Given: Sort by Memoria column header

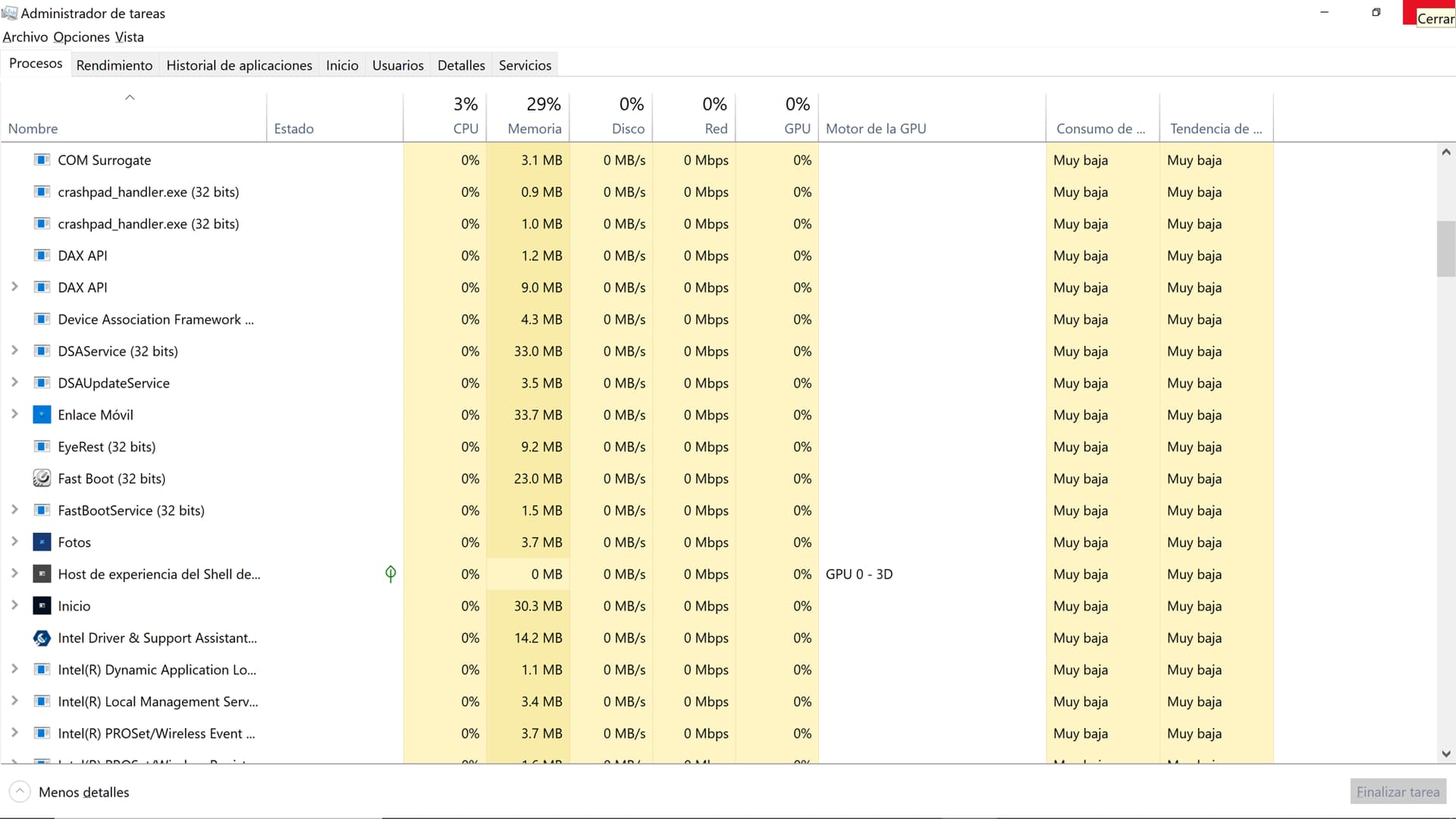Looking at the screenshot, I should (528, 118).
